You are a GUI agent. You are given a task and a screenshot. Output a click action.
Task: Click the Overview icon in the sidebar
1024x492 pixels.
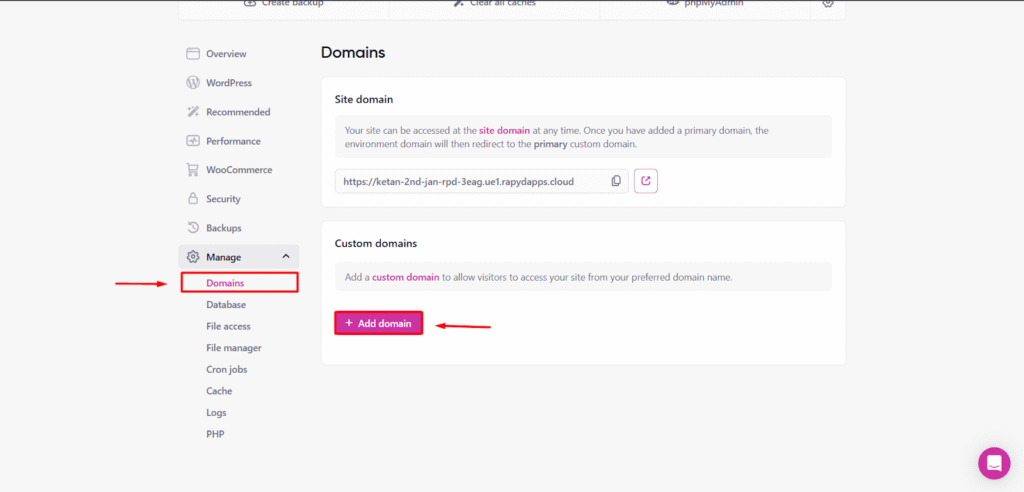(193, 54)
